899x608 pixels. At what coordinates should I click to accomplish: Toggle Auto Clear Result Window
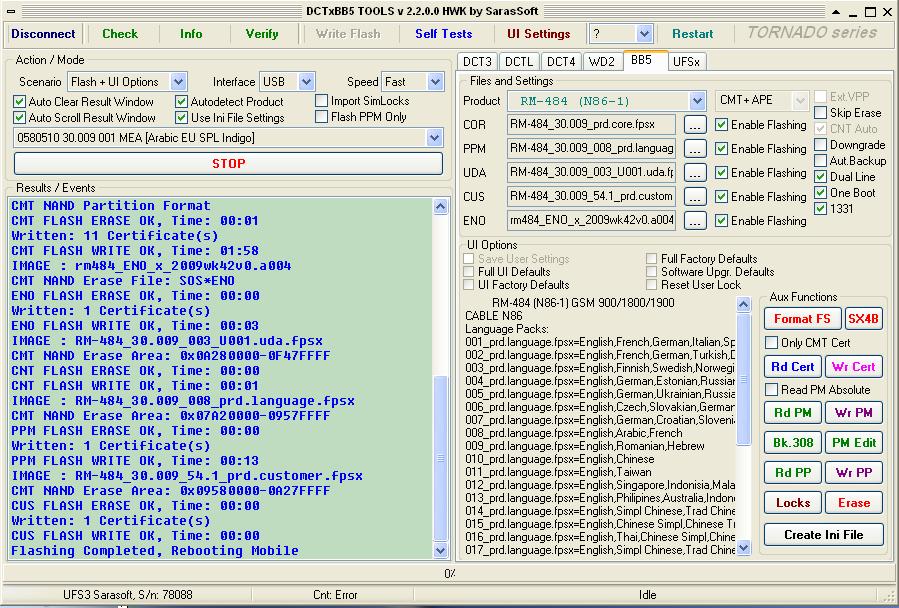tap(19, 102)
